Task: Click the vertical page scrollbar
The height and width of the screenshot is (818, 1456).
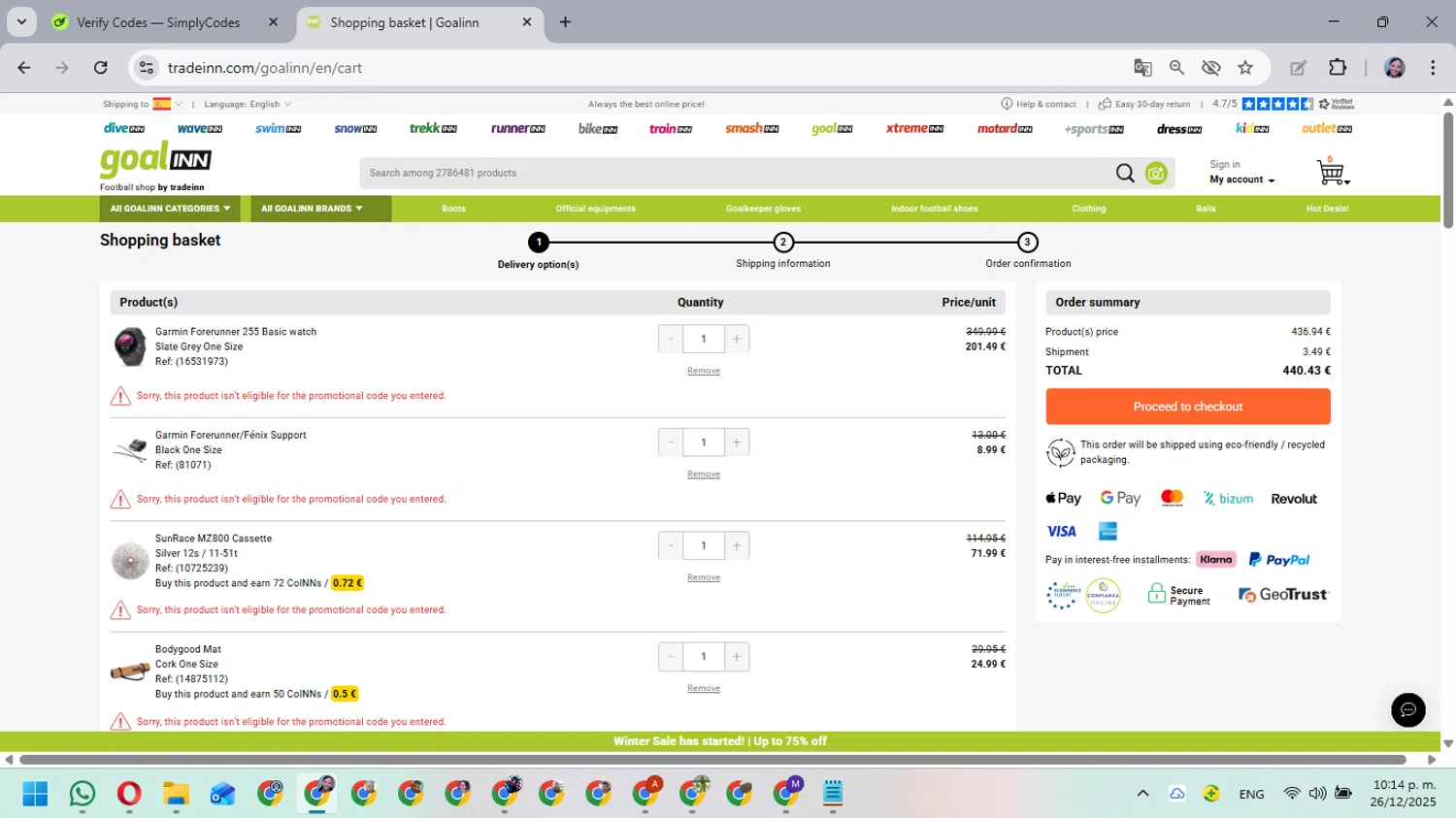Action: pos(1448,170)
